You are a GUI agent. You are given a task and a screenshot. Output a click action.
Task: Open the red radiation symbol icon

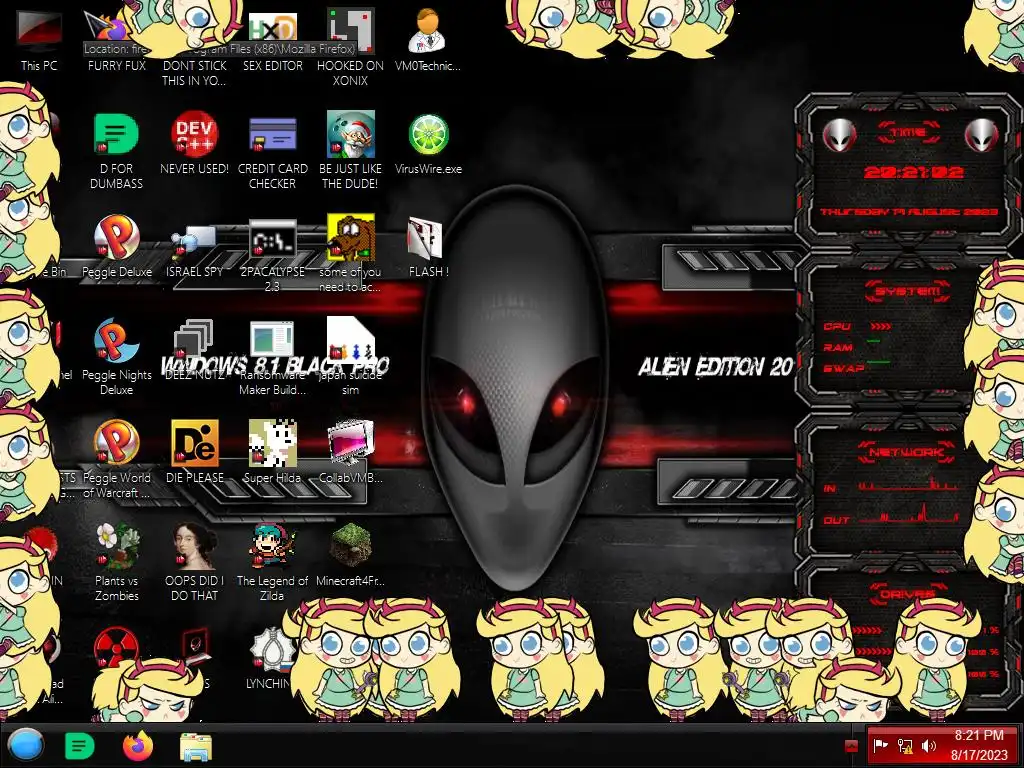[115, 647]
